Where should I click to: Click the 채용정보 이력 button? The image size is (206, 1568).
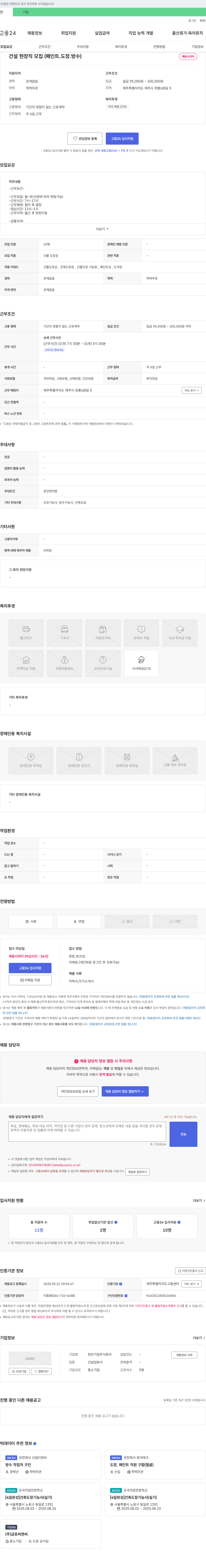pyautogui.click(x=184, y=1355)
